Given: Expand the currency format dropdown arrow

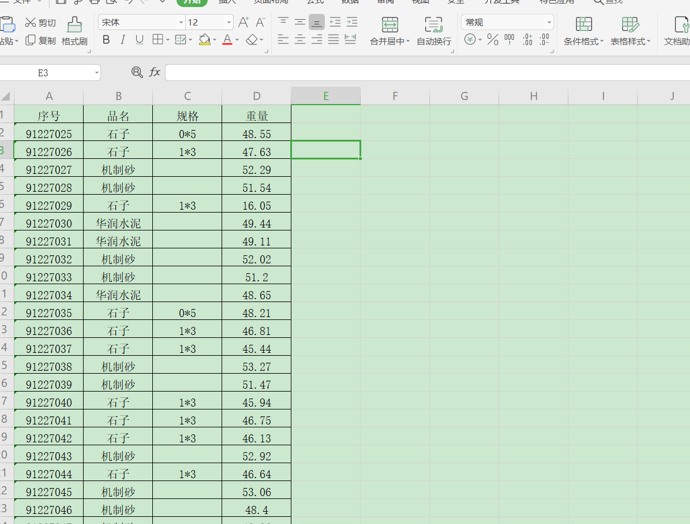Looking at the screenshot, I should tap(480, 40).
